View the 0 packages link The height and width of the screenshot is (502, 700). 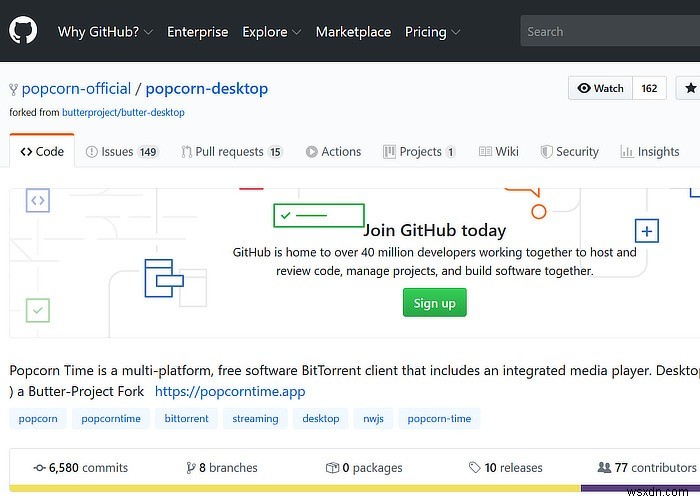[x=364, y=468]
